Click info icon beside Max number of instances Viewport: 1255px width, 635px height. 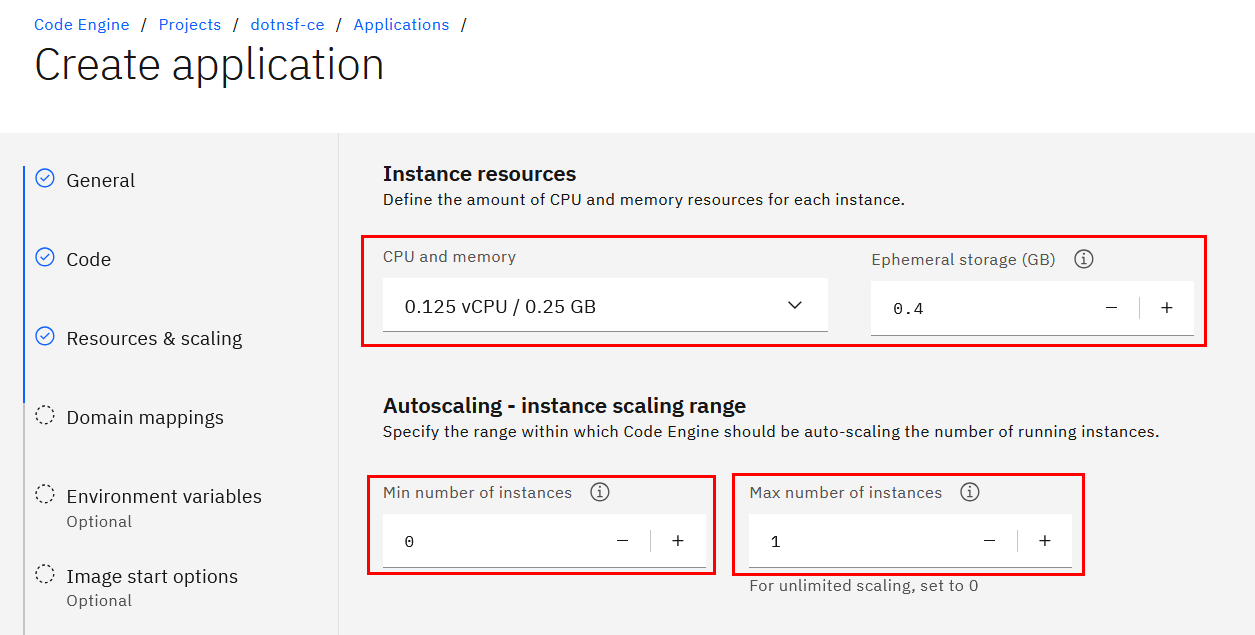pos(969,492)
